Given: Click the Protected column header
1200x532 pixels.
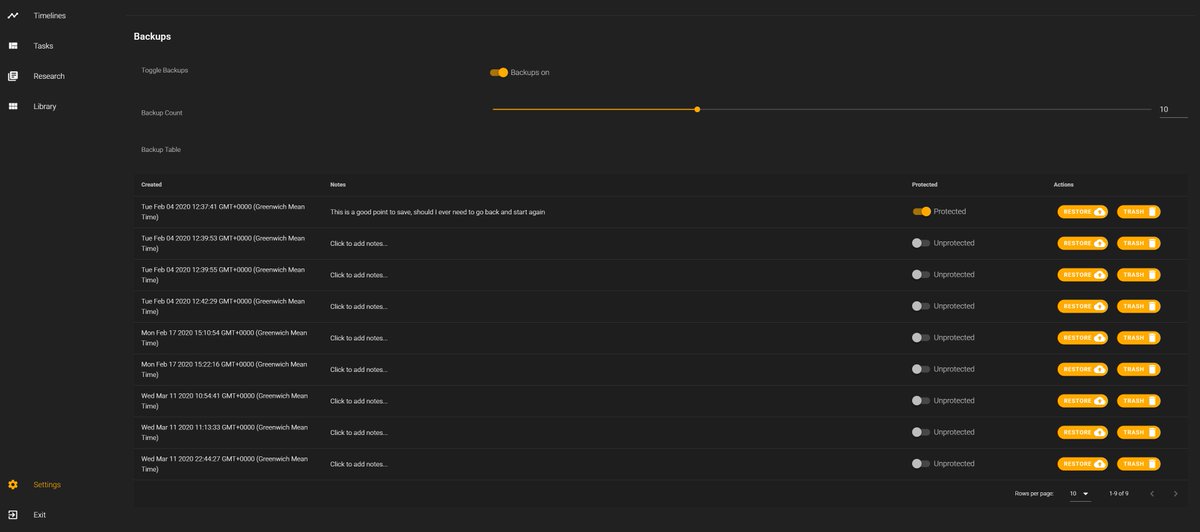Looking at the screenshot, I should click(x=925, y=185).
